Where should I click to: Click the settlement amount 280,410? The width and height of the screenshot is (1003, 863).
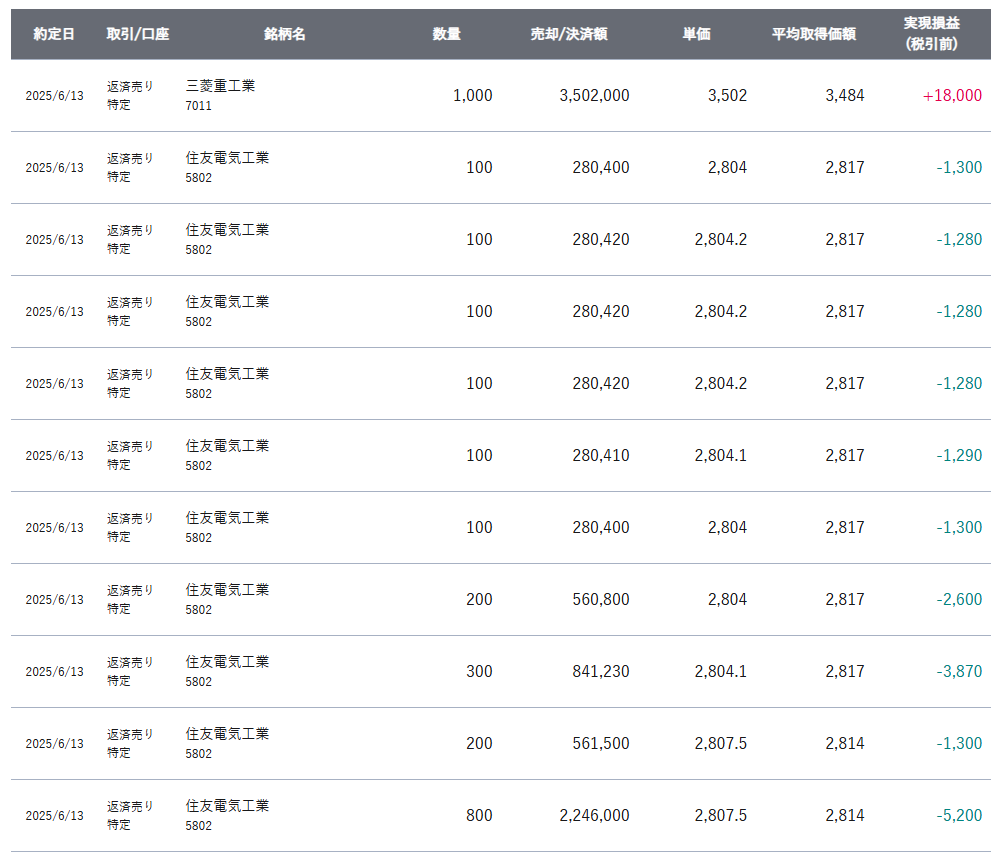click(x=601, y=455)
